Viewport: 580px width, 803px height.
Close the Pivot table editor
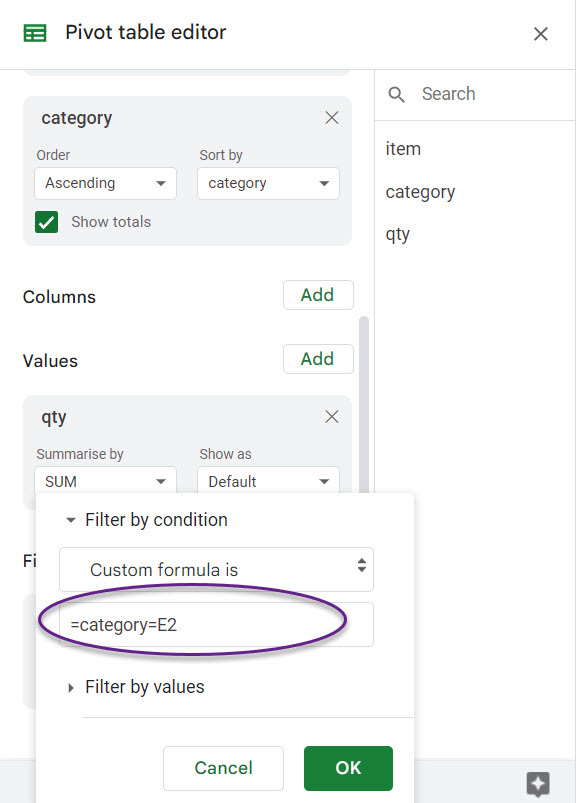(541, 33)
